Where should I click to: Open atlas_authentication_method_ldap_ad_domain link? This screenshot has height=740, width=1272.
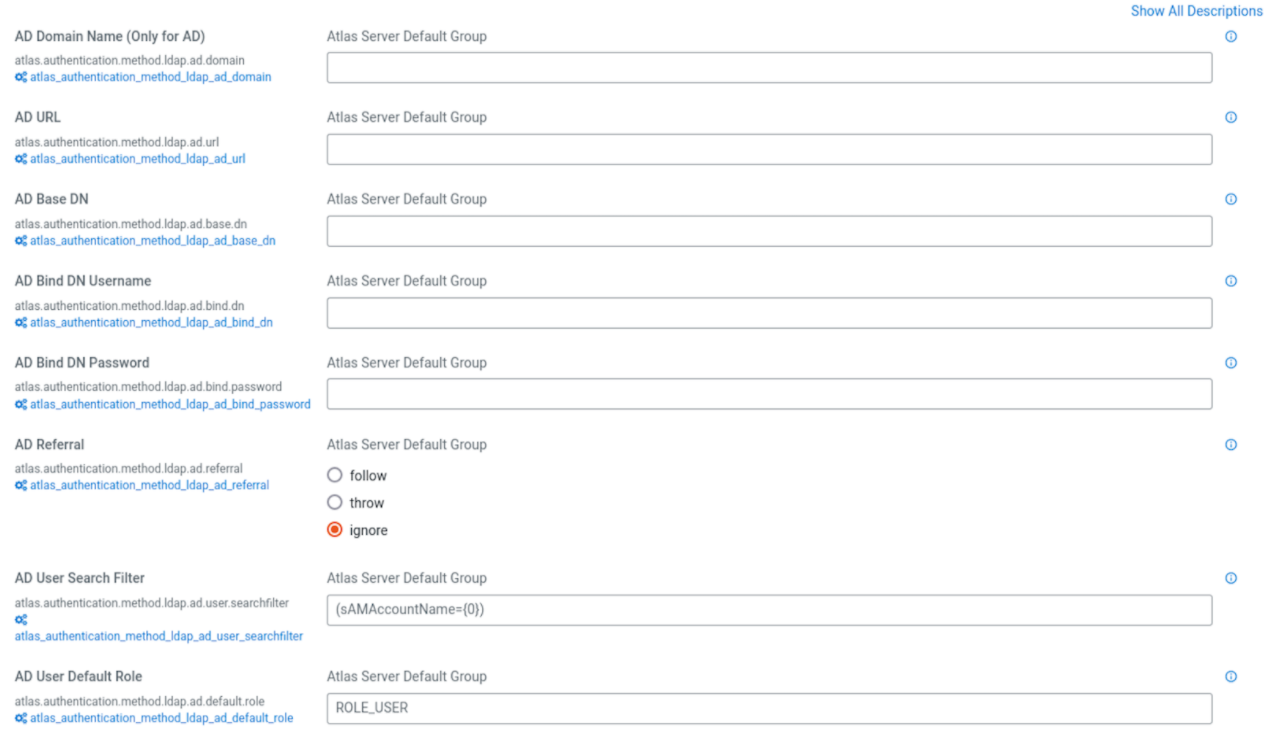[150, 77]
